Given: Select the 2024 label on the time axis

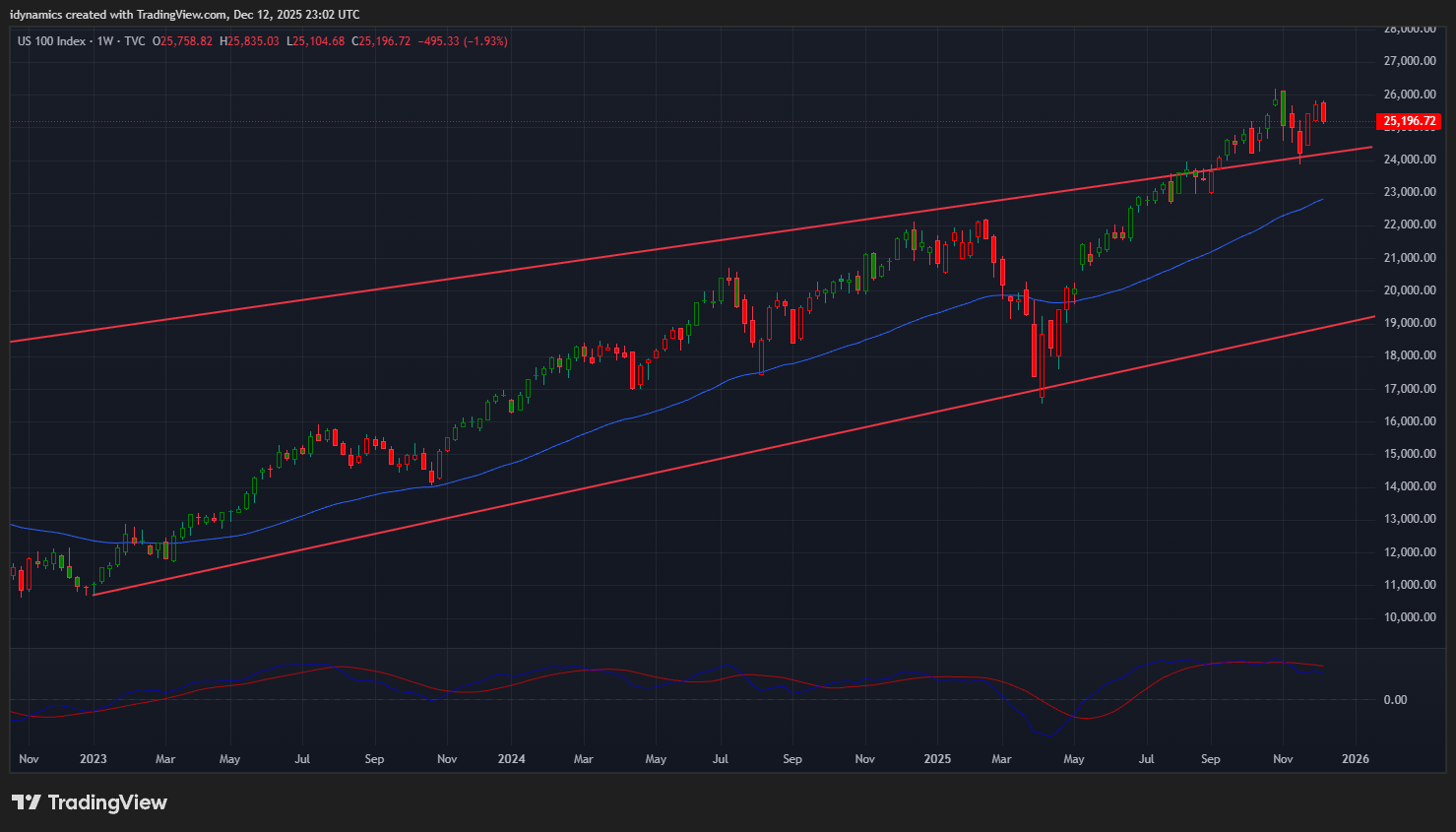Looking at the screenshot, I should pyautogui.click(x=512, y=759).
